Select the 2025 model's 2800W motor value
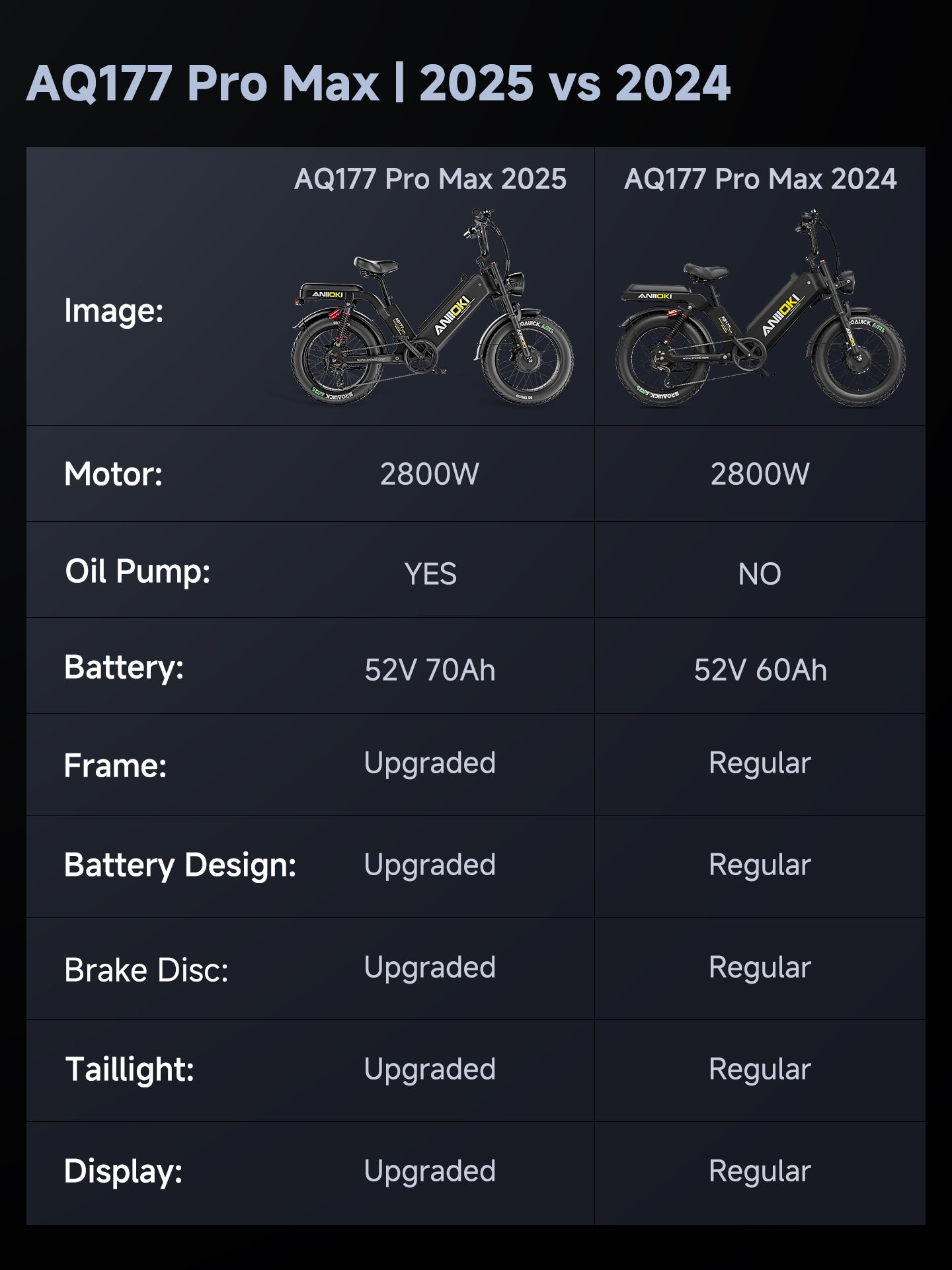 tap(430, 474)
